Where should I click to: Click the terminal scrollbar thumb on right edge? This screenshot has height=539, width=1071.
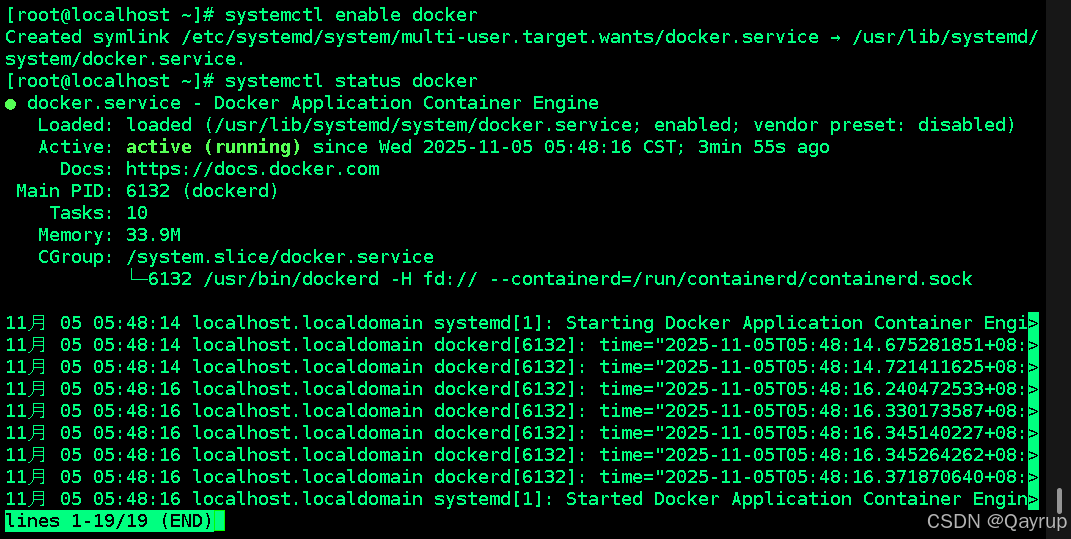coord(1059,499)
